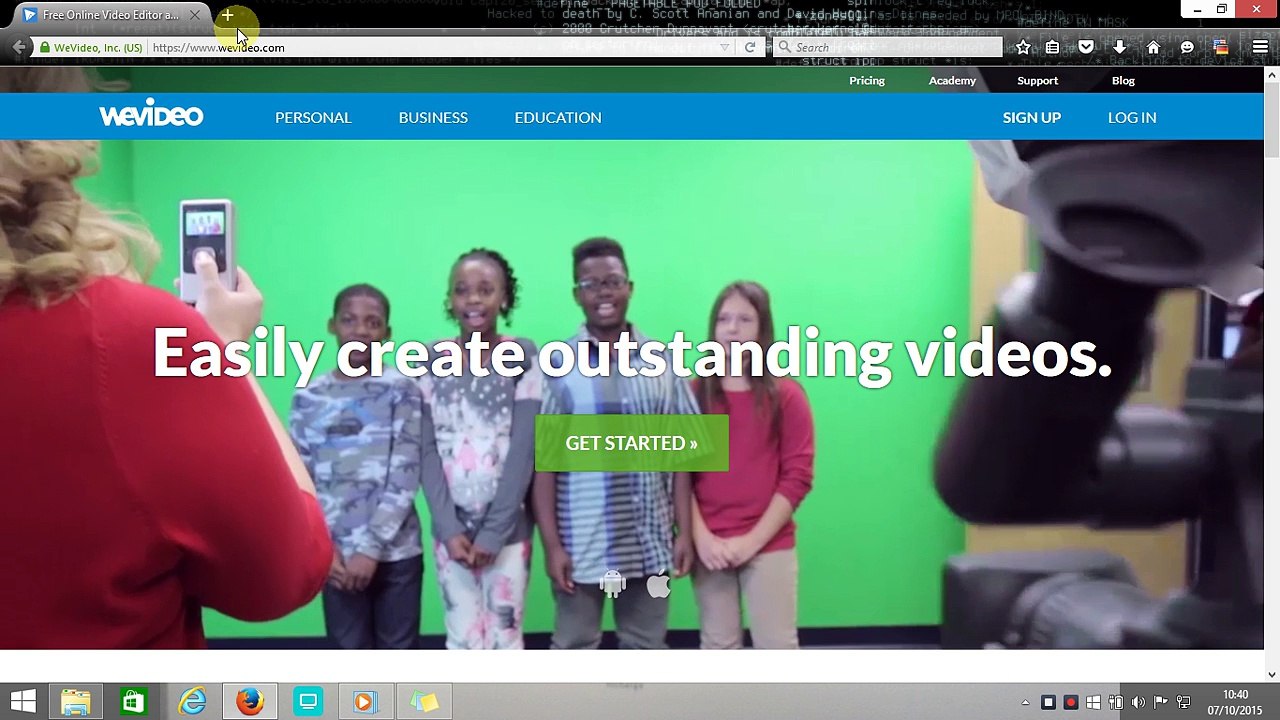Show bookmarks list icon

point(1052,47)
